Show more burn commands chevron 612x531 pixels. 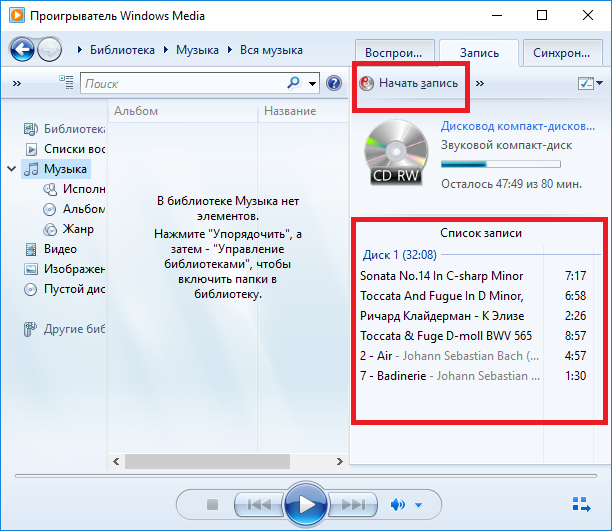480,83
